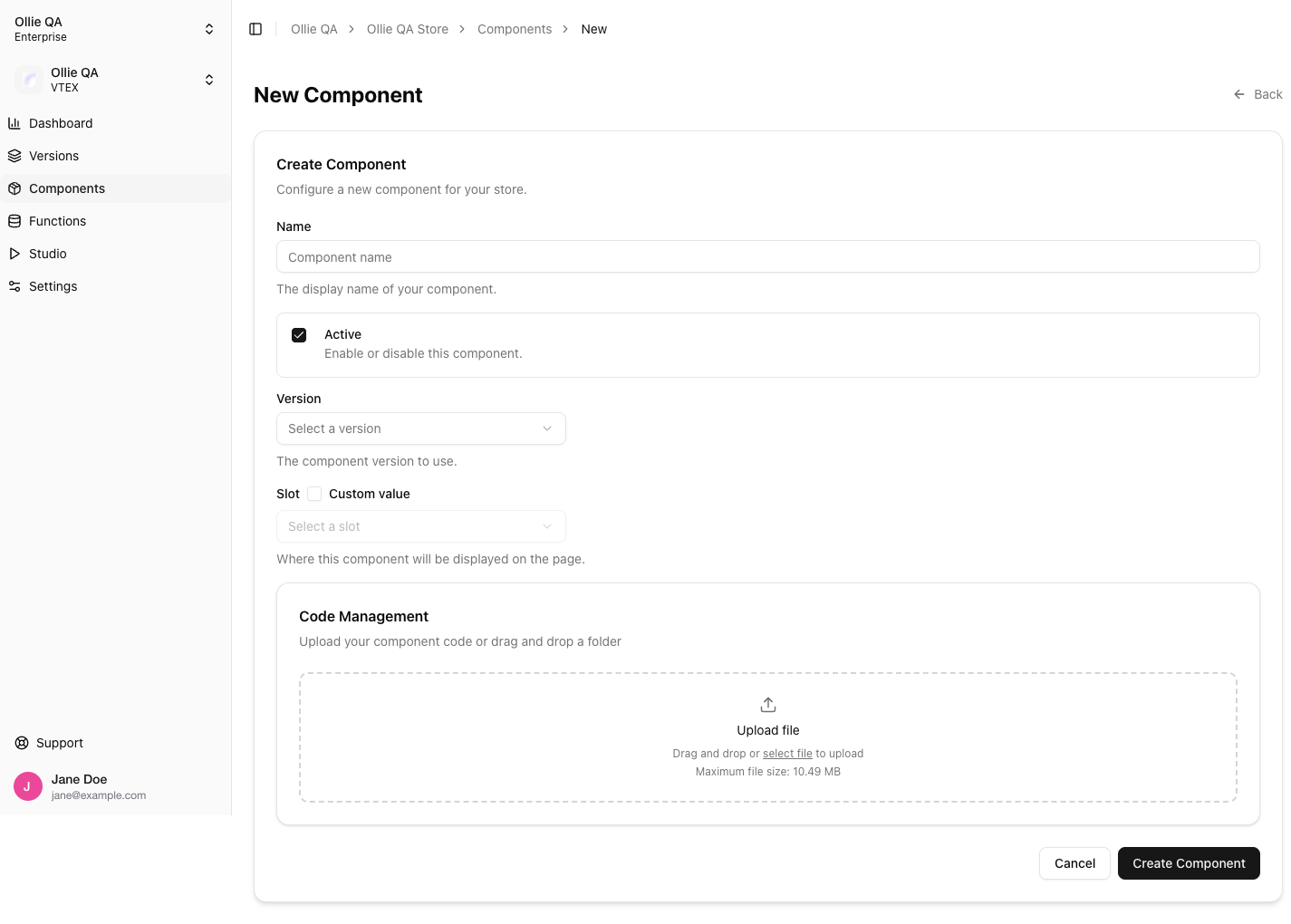This screenshot has width=1291, height=924.
Task: Click the upload arrow icon
Action: point(768,705)
